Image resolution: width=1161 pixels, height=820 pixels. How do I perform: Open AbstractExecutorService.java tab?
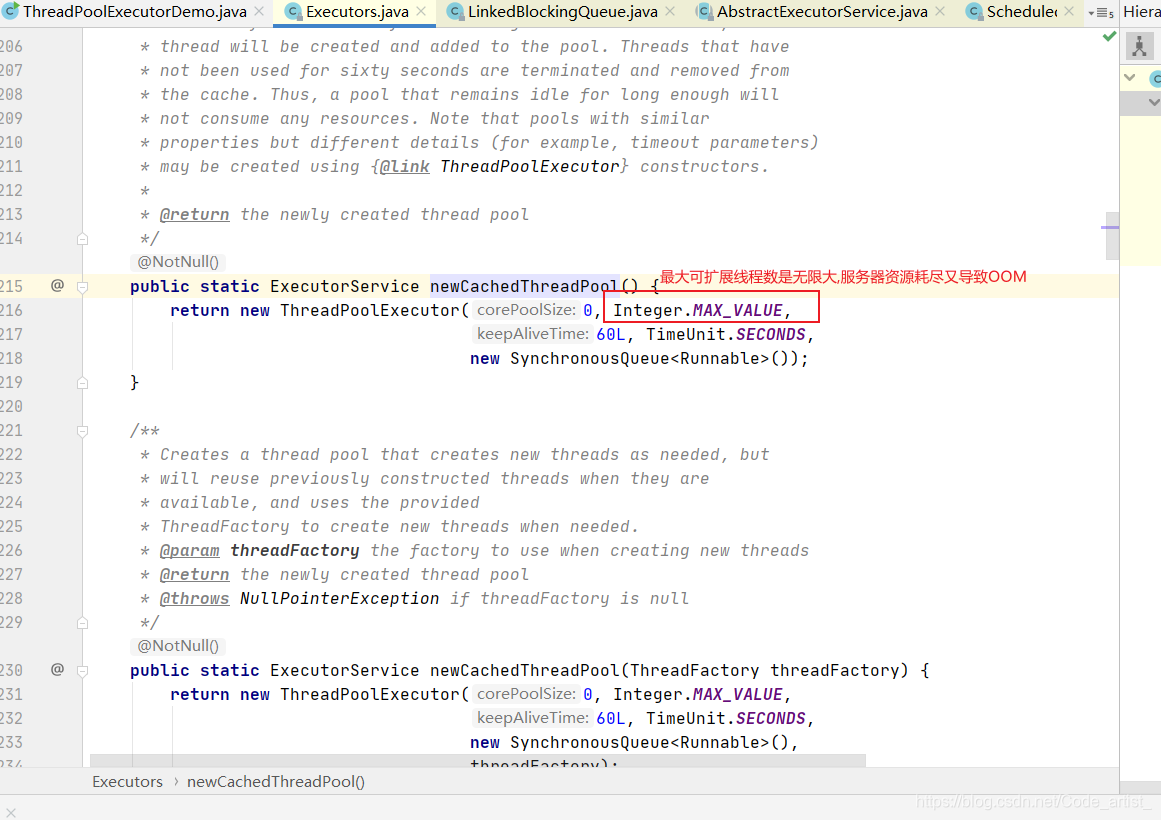822,12
